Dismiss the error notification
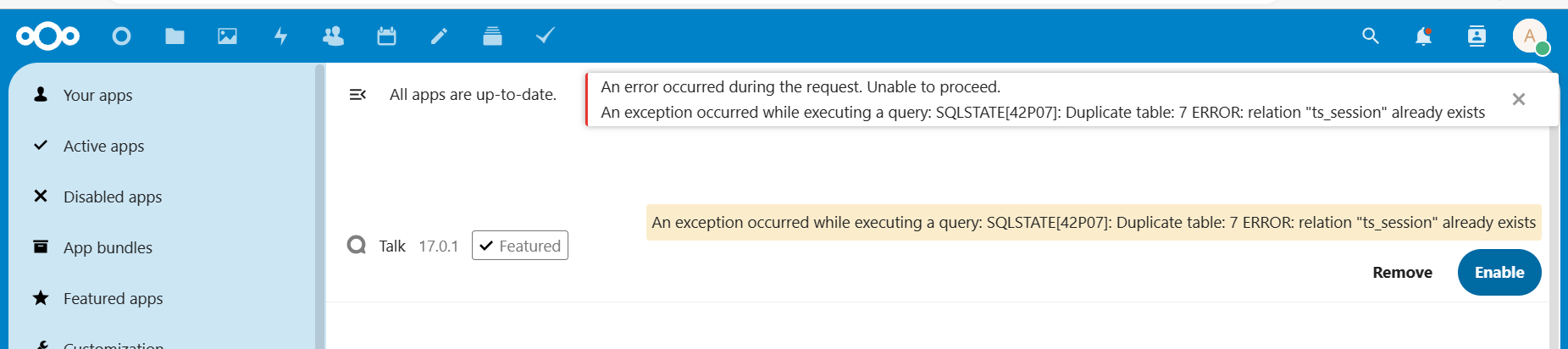This screenshot has width=1568, height=349. click(x=1518, y=99)
